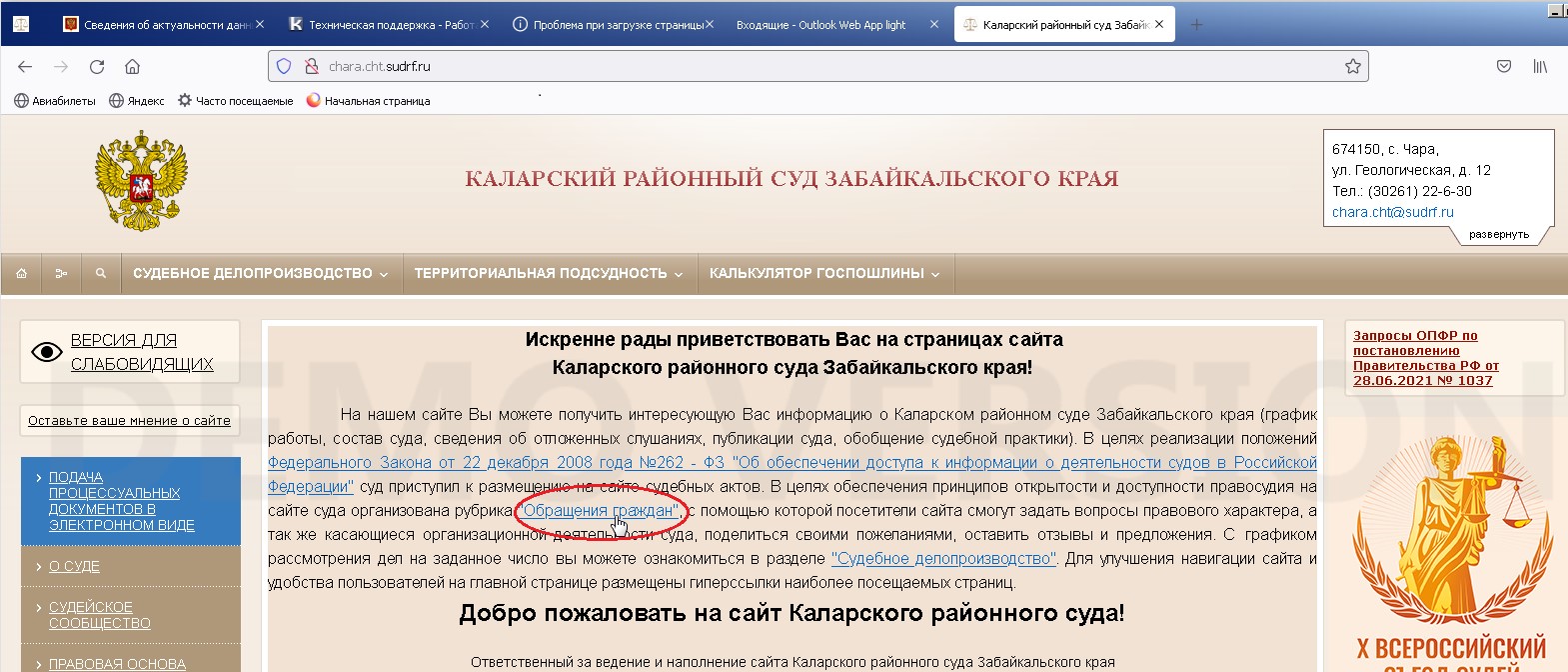
Task: Expand the court contact info with развернуть
Action: [1498, 234]
